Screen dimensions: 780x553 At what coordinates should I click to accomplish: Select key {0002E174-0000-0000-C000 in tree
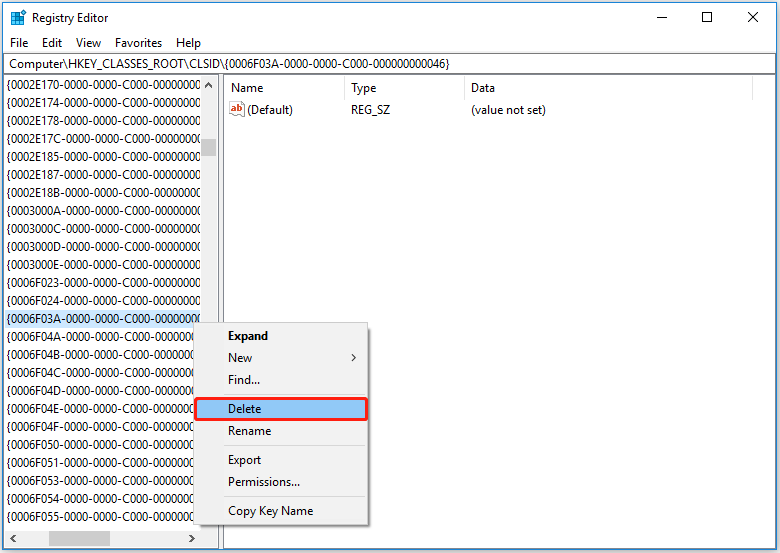pos(103,103)
